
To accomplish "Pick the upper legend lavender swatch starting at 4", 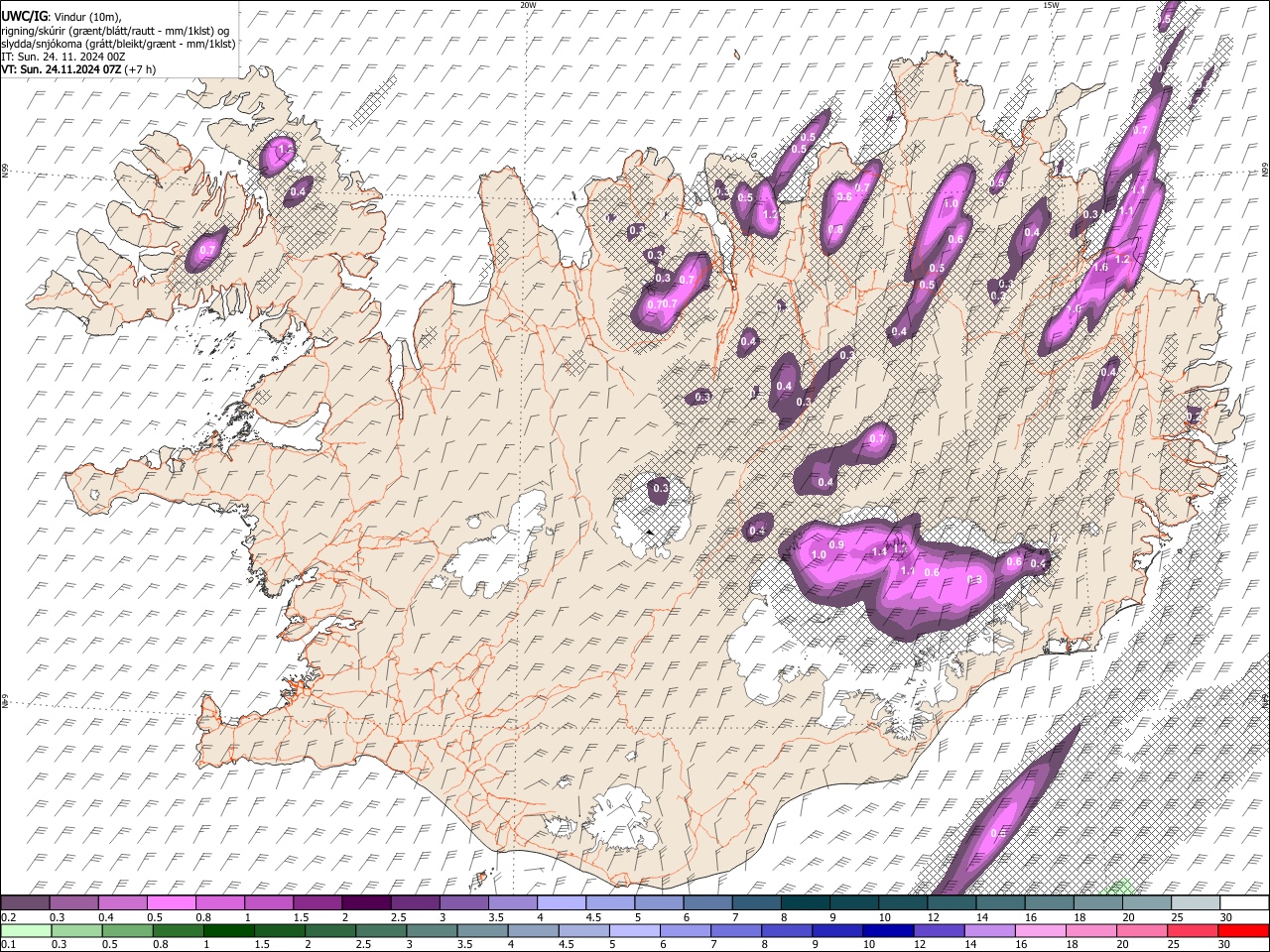I will coord(562,902).
